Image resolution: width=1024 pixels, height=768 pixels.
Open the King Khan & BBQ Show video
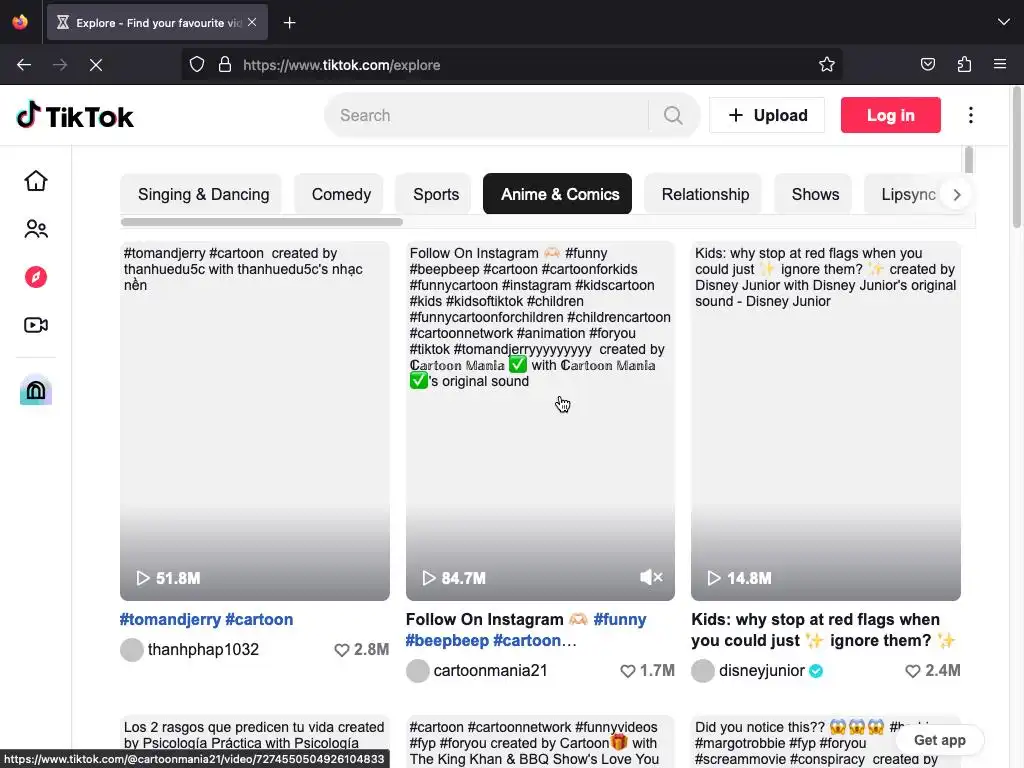(540, 742)
